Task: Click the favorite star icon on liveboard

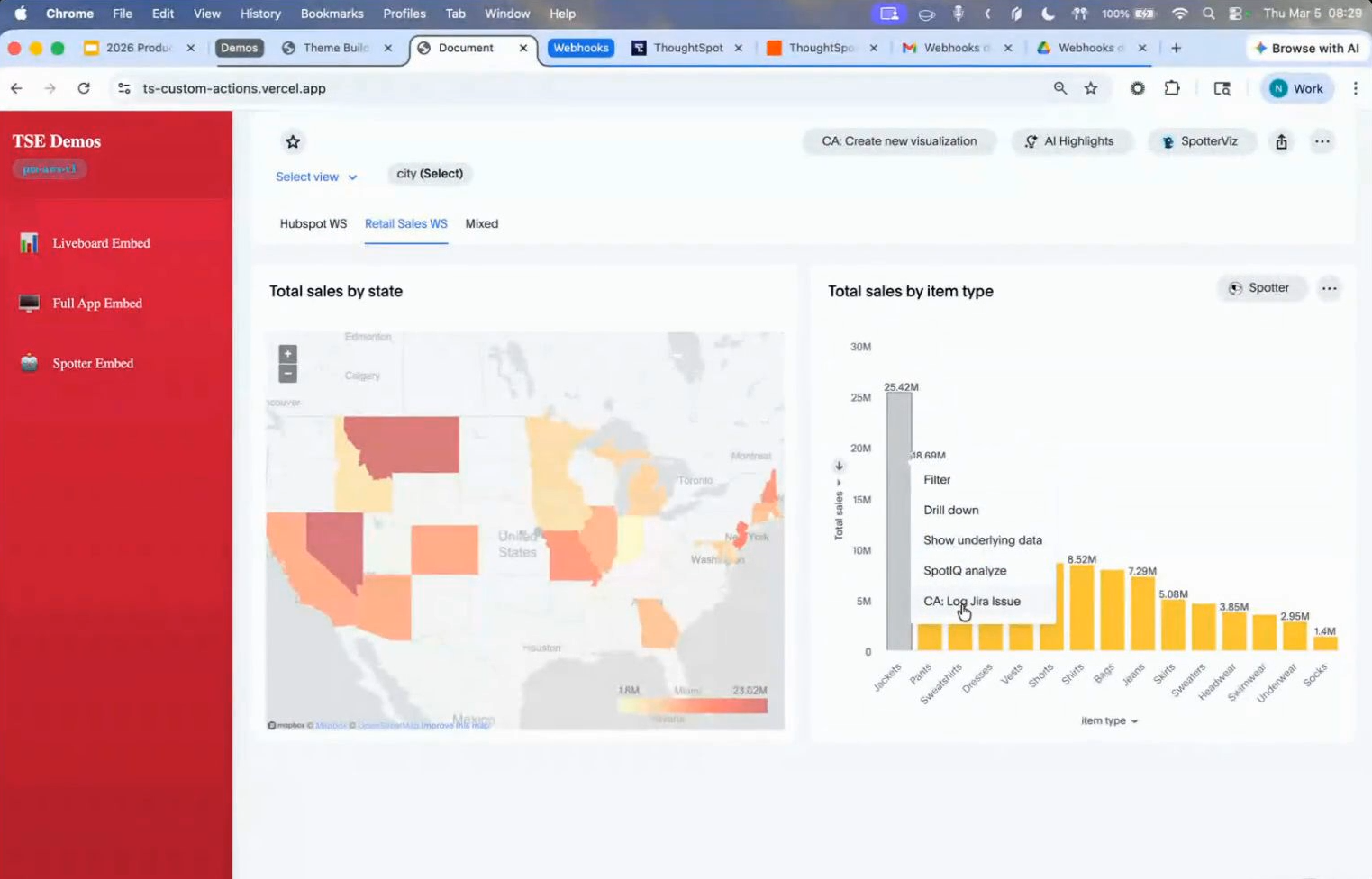Action: tap(293, 142)
